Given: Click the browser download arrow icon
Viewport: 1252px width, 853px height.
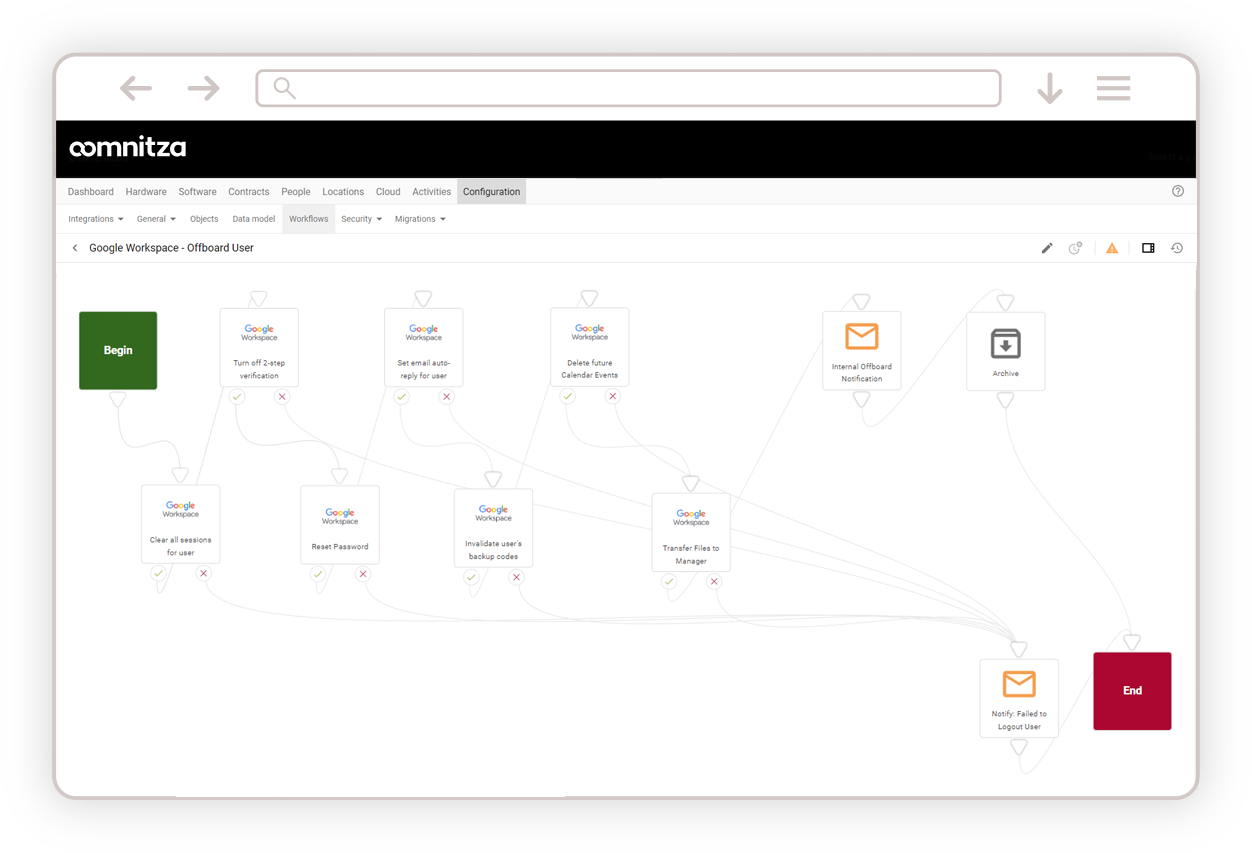Looking at the screenshot, I should coord(1050,88).
